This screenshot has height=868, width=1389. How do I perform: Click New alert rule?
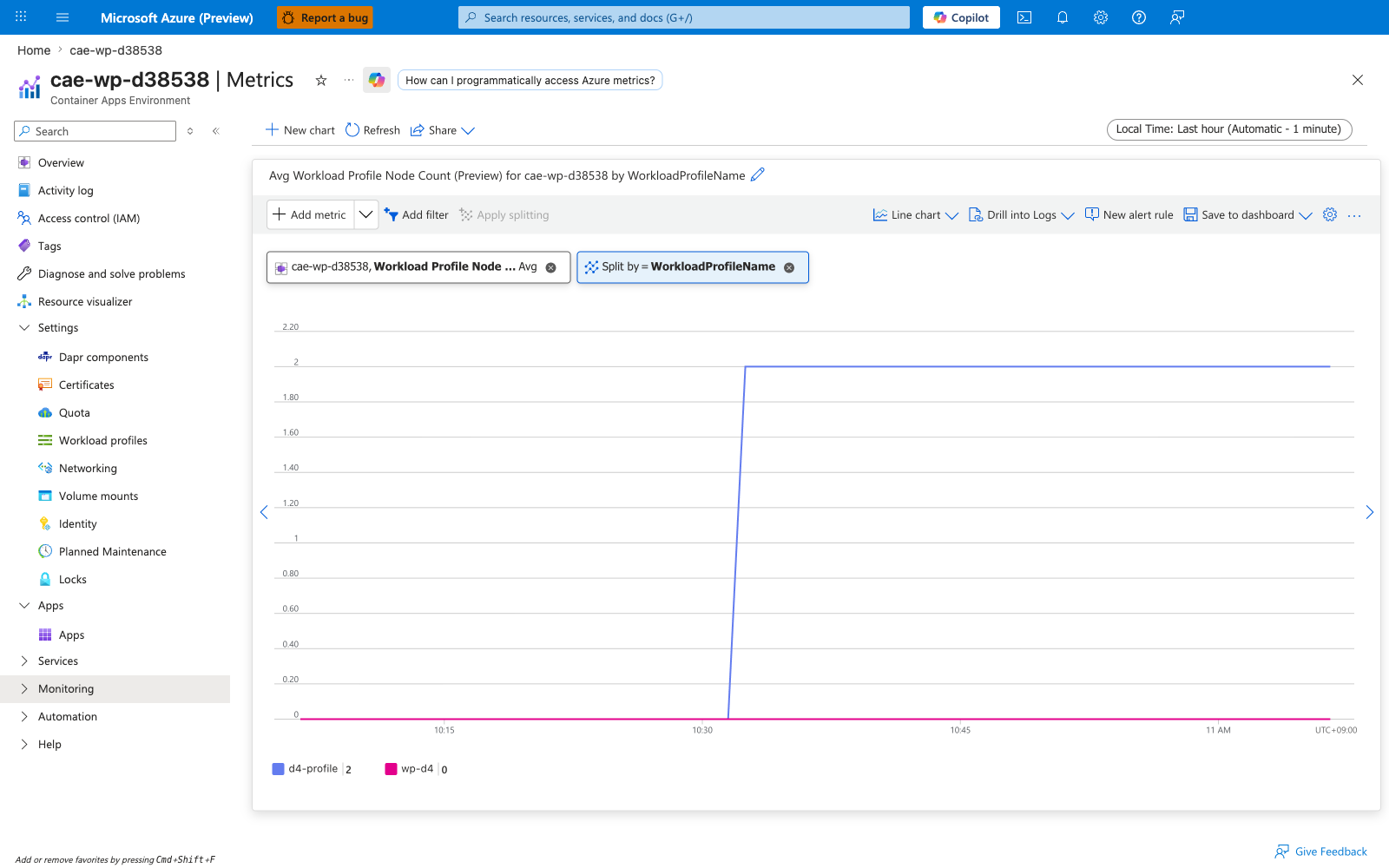coord(1129,214)
